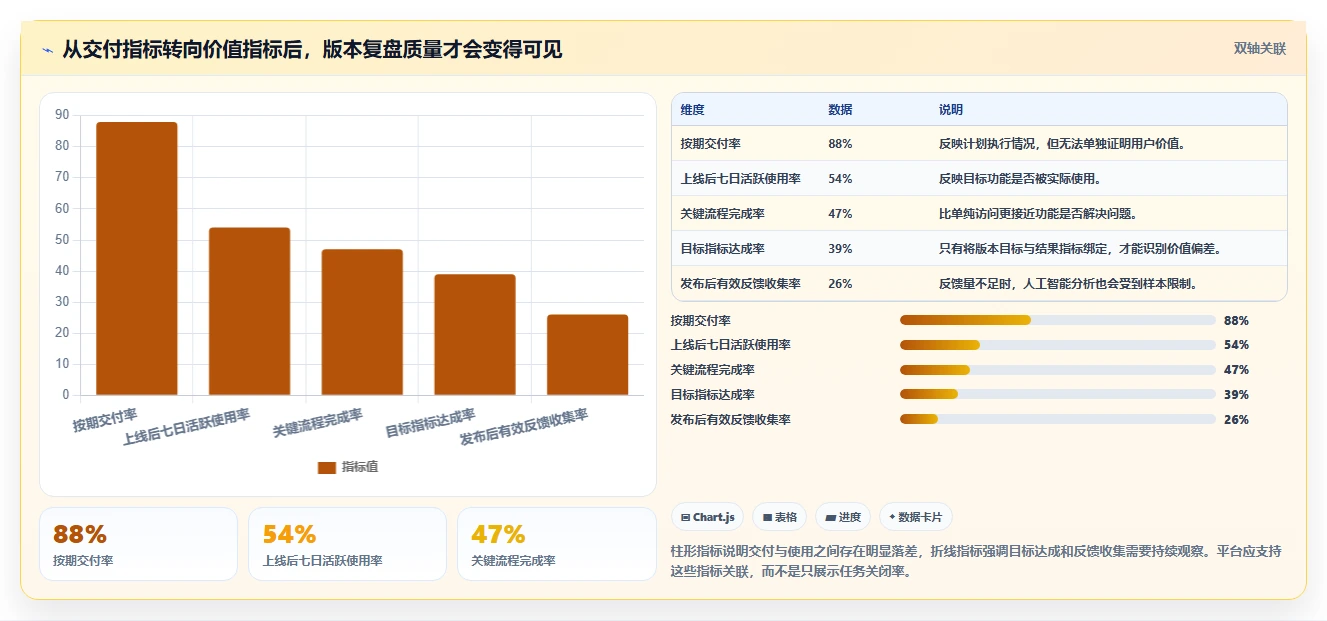Click the 47% progress bar for 关键流程完成率

tap(1058, 370)
